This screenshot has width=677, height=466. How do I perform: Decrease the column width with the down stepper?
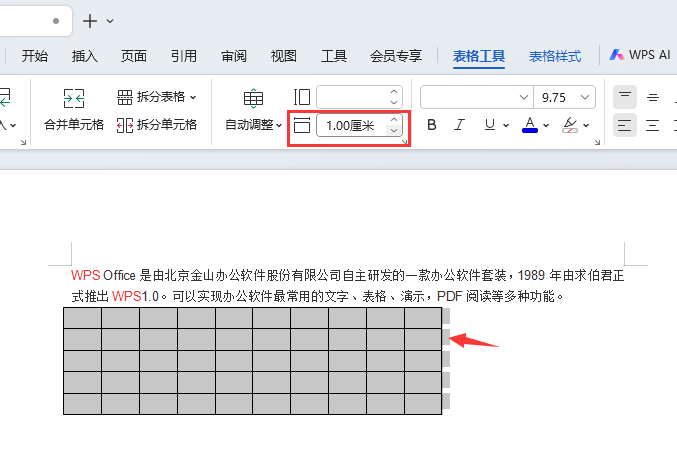(394, 102)
